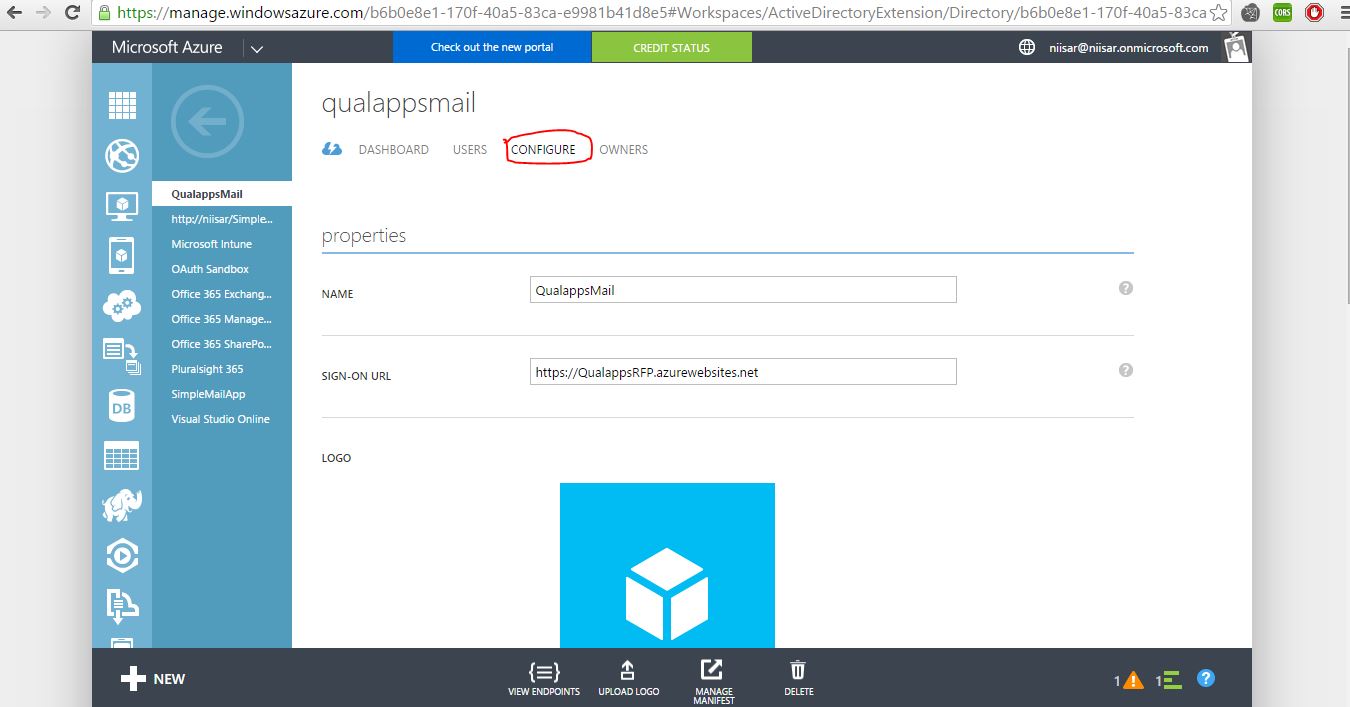Open the Mobile Services phone icon

(122, 256)
